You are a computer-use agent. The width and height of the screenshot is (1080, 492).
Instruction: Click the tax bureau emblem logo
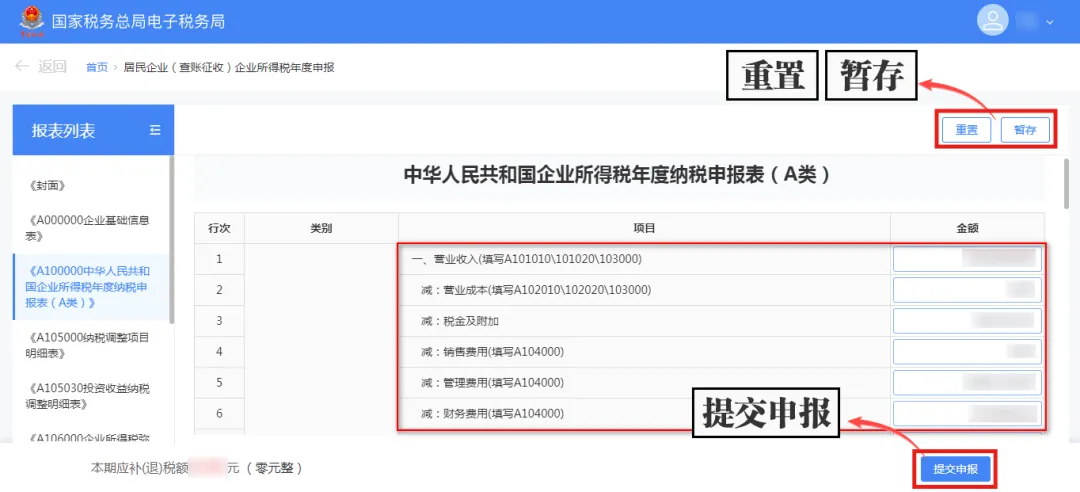coord(31,21)
